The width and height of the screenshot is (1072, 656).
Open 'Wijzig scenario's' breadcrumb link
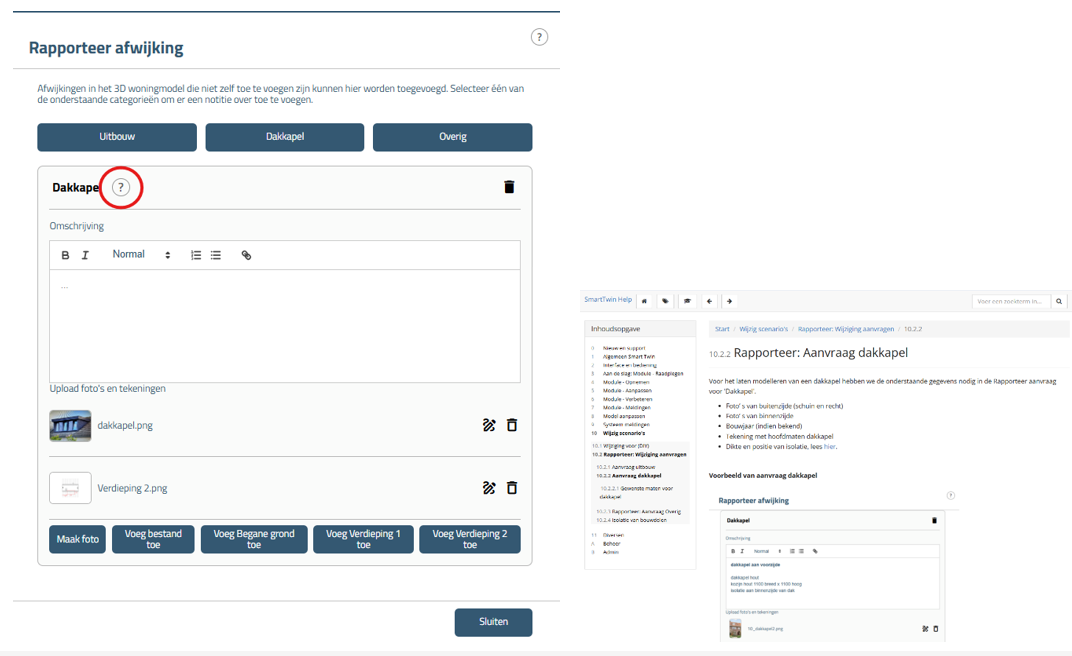(x=763, y=328)
